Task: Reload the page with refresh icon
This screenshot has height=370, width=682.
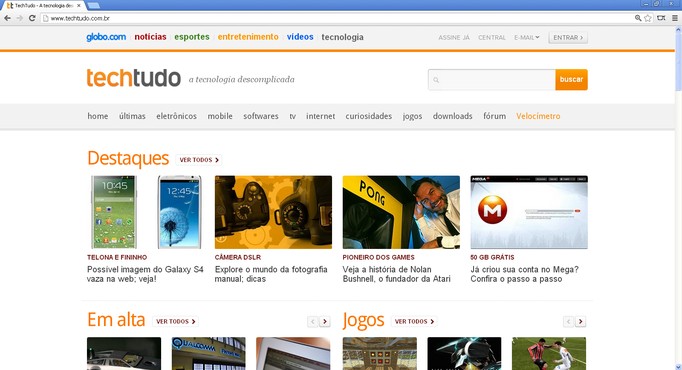Action: [32, 18]
